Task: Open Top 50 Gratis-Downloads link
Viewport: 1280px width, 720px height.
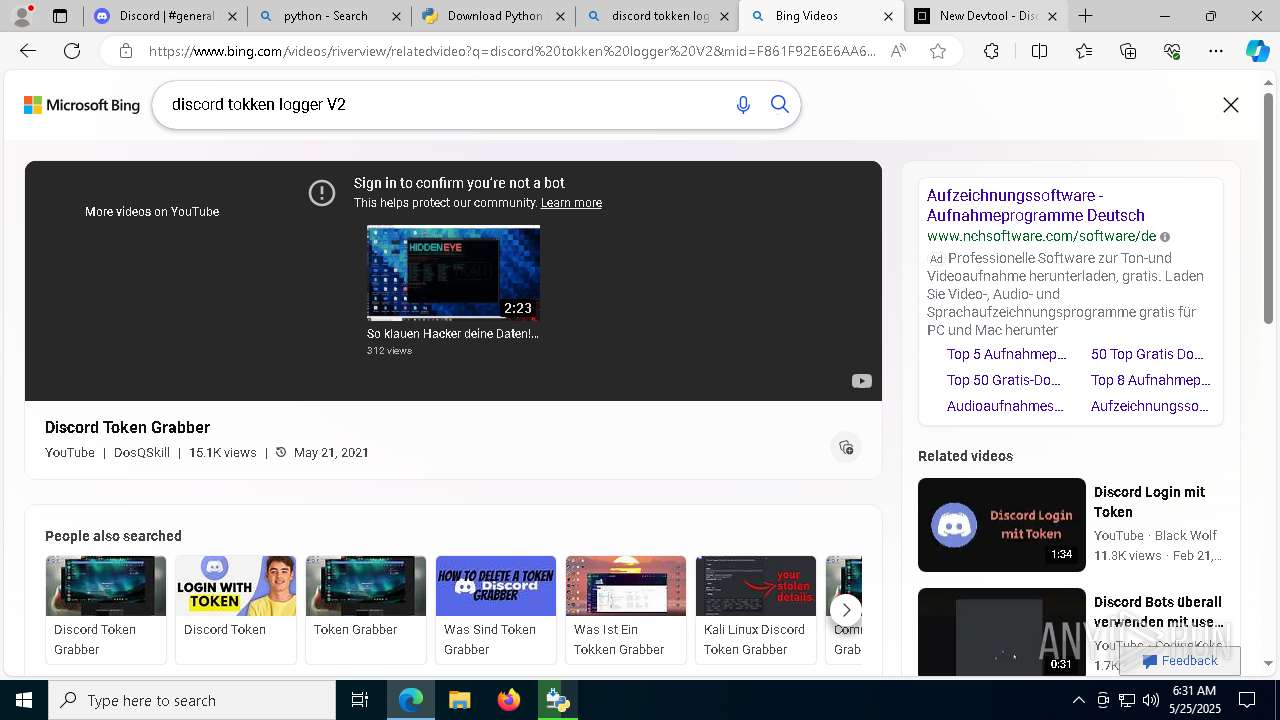Action: point(1004,380)
